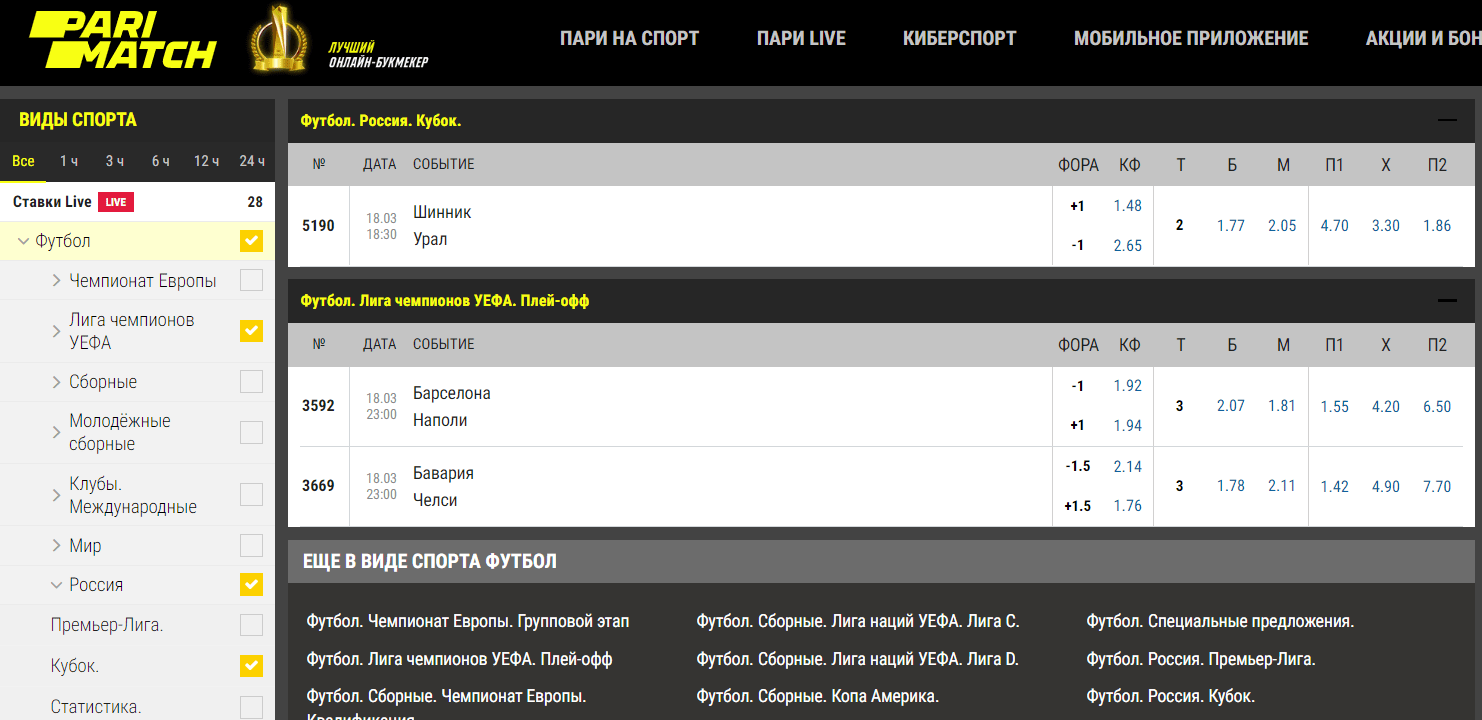Click the Бавария team name

click(x=443, y=473)
